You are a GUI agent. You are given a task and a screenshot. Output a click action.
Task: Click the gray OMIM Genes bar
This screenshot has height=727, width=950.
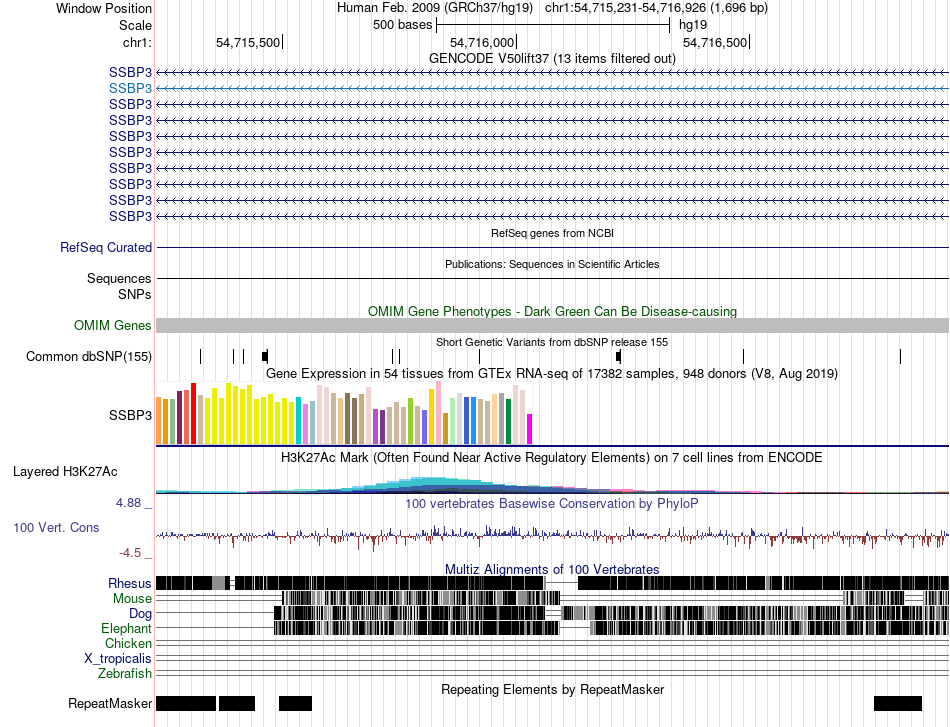[552, 325]
